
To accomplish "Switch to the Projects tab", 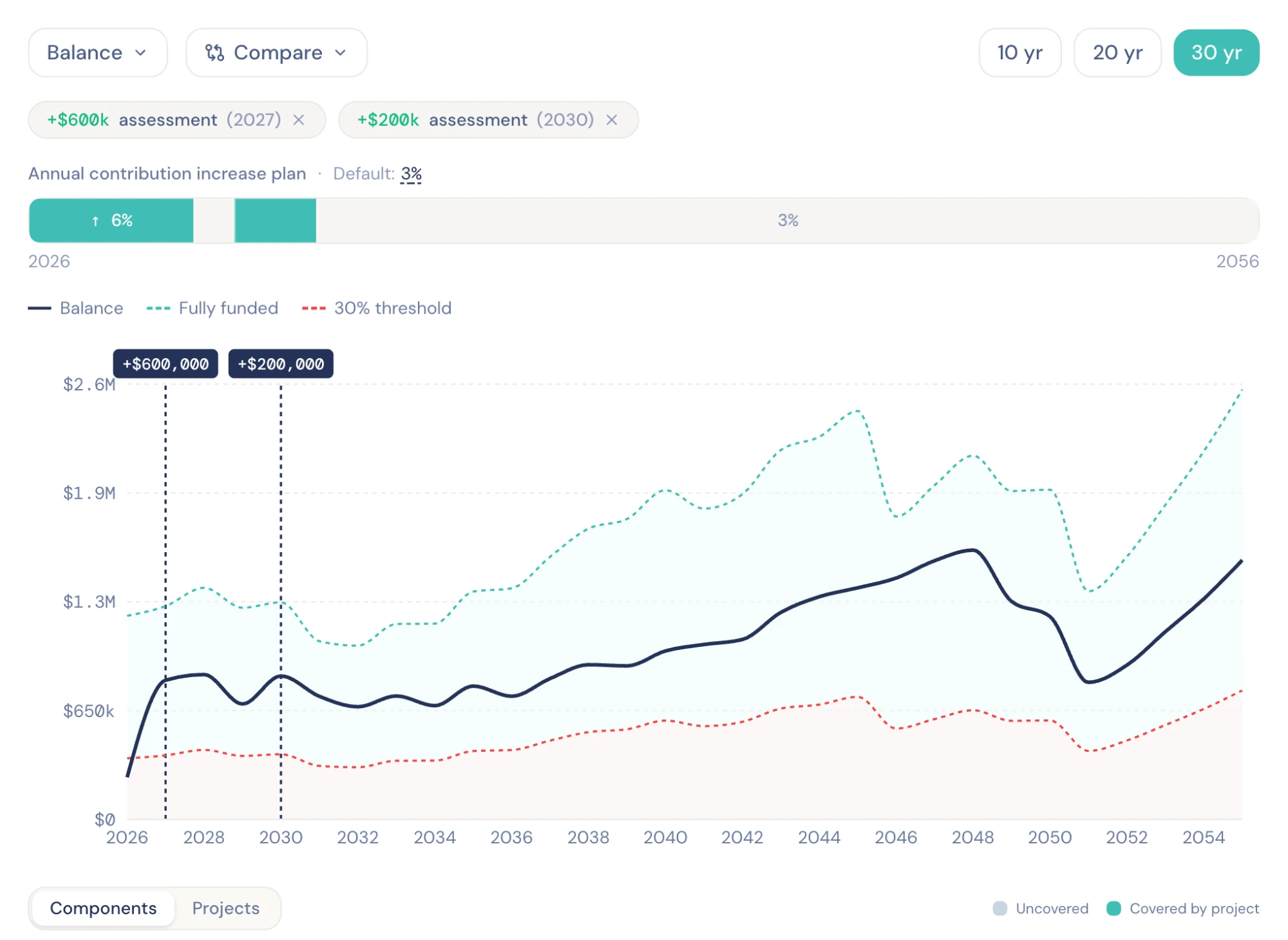I will coord(225,908).
